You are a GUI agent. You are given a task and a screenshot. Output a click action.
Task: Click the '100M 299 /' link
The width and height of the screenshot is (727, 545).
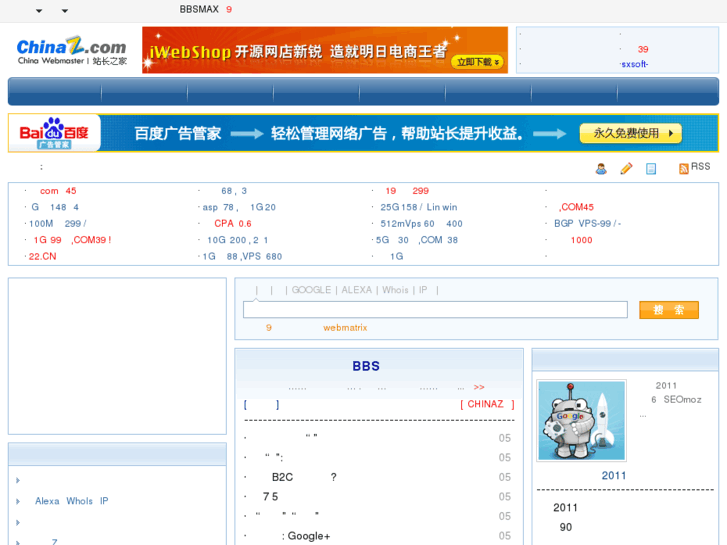coord(57,224)
